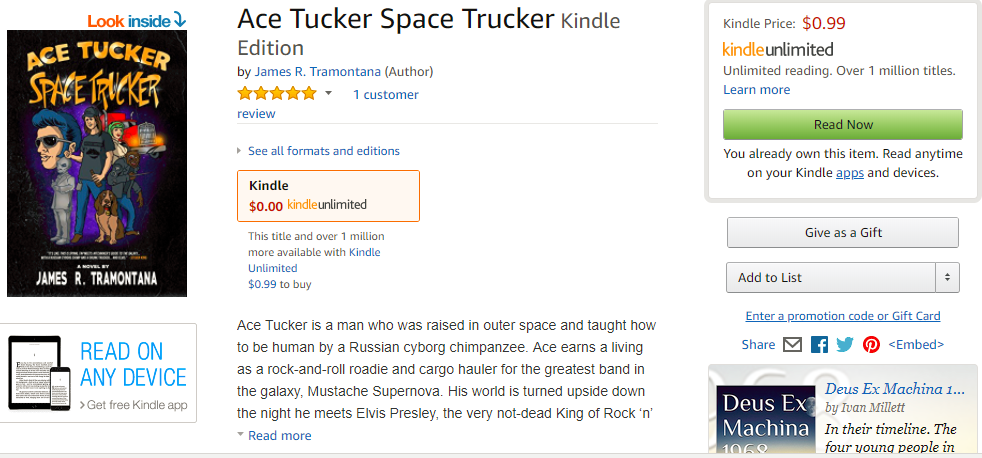
Task: Open the Ace Tucker book cover image
Action: click(x=97, y=164)
